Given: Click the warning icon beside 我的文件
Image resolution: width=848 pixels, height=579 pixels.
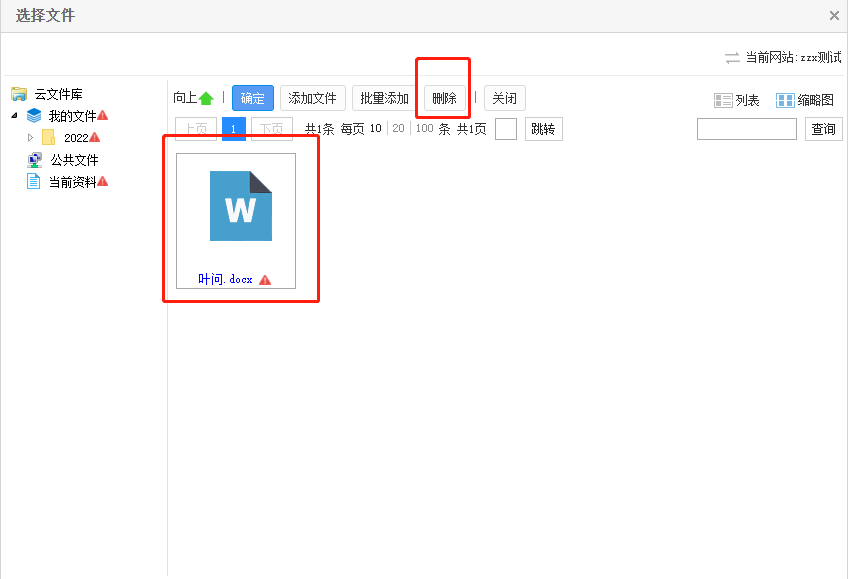Looking at the screenshot, I should [x=102, y=115].
